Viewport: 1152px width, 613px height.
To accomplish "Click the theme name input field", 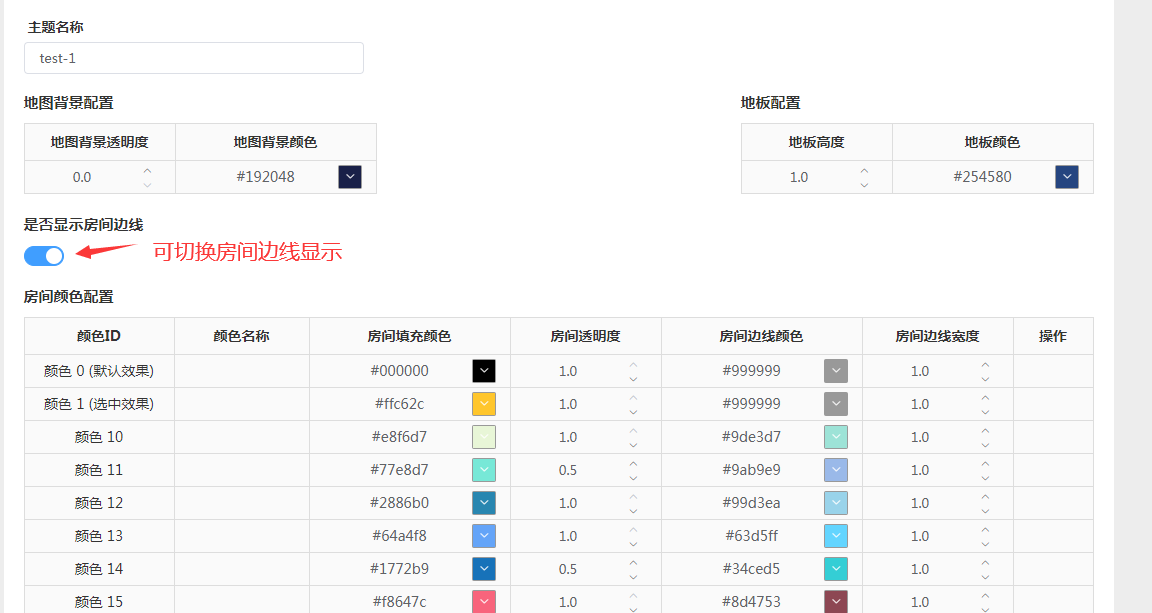I will click(194, 58).
